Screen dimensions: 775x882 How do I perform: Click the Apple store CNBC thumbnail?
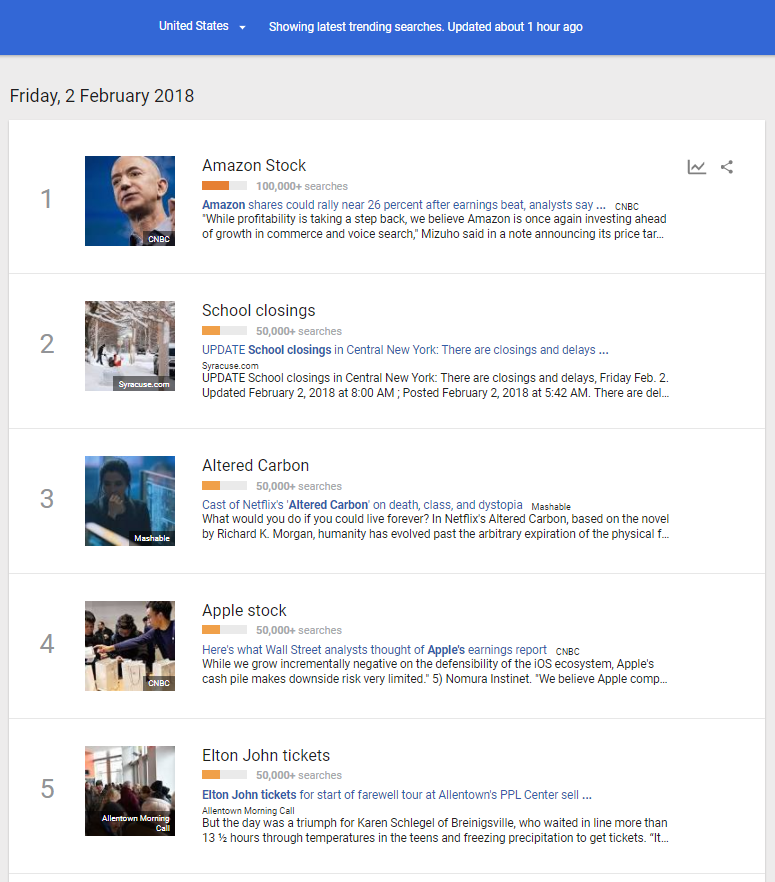pos(130,646)
